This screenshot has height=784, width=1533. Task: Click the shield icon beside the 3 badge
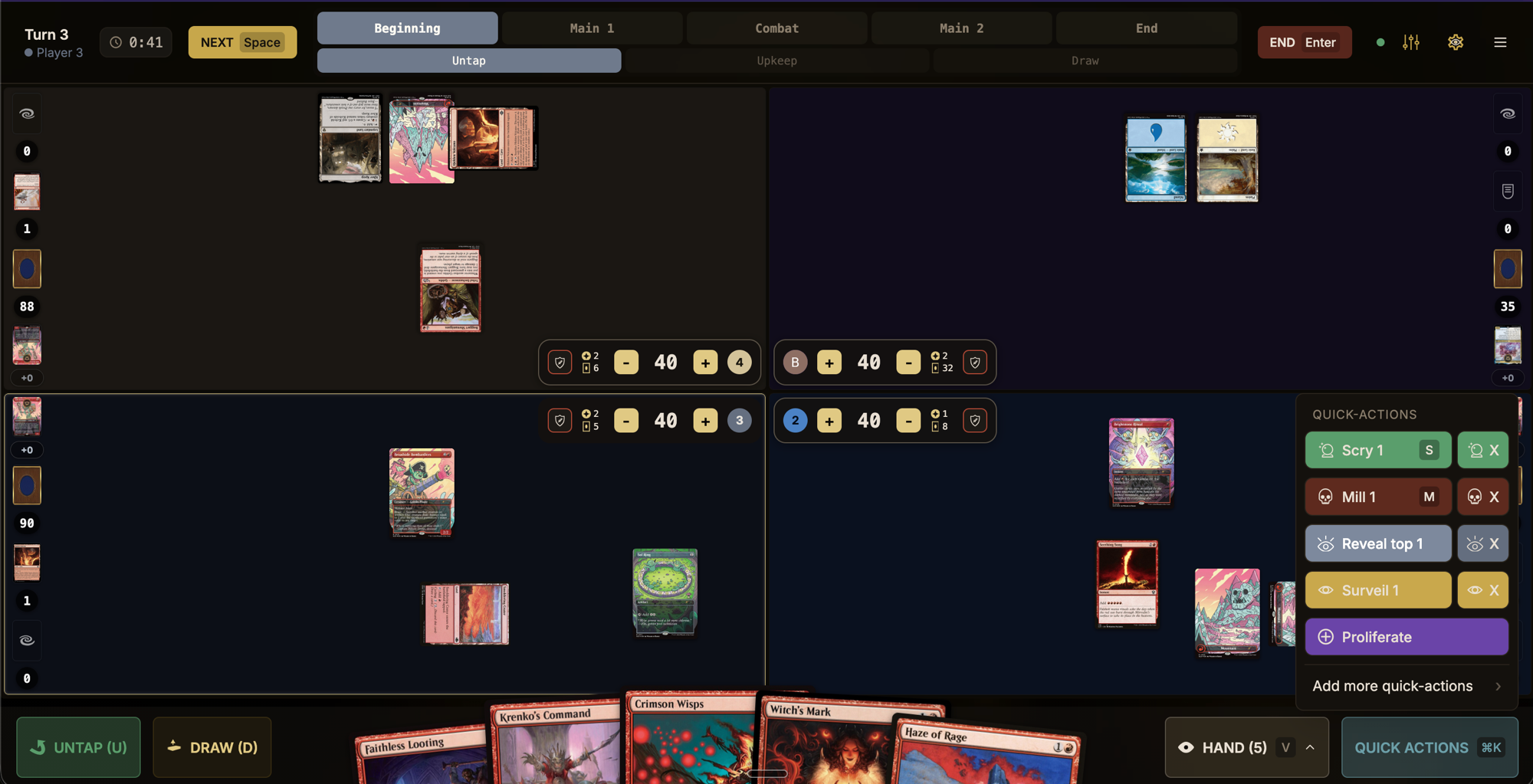[560, 421]
